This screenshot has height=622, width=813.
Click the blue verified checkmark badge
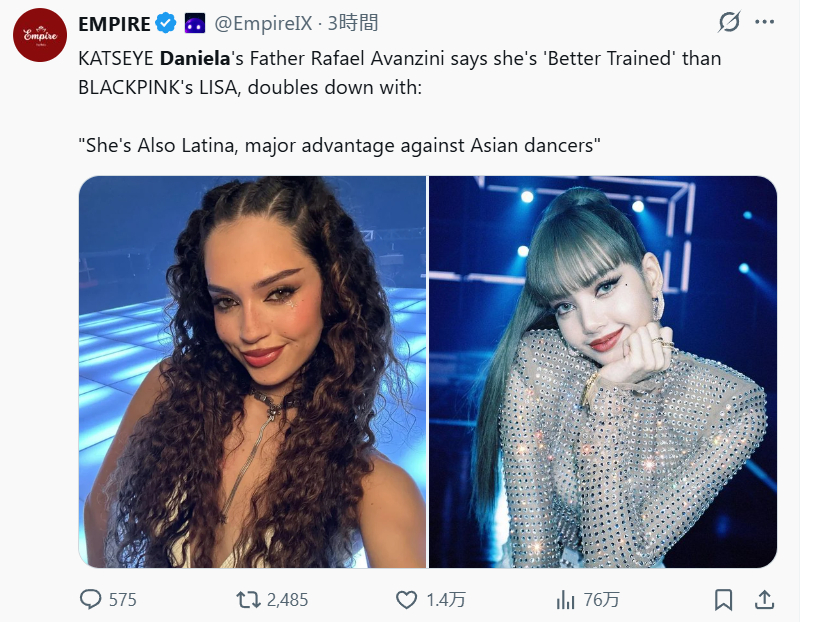click(x=166, y=23)
